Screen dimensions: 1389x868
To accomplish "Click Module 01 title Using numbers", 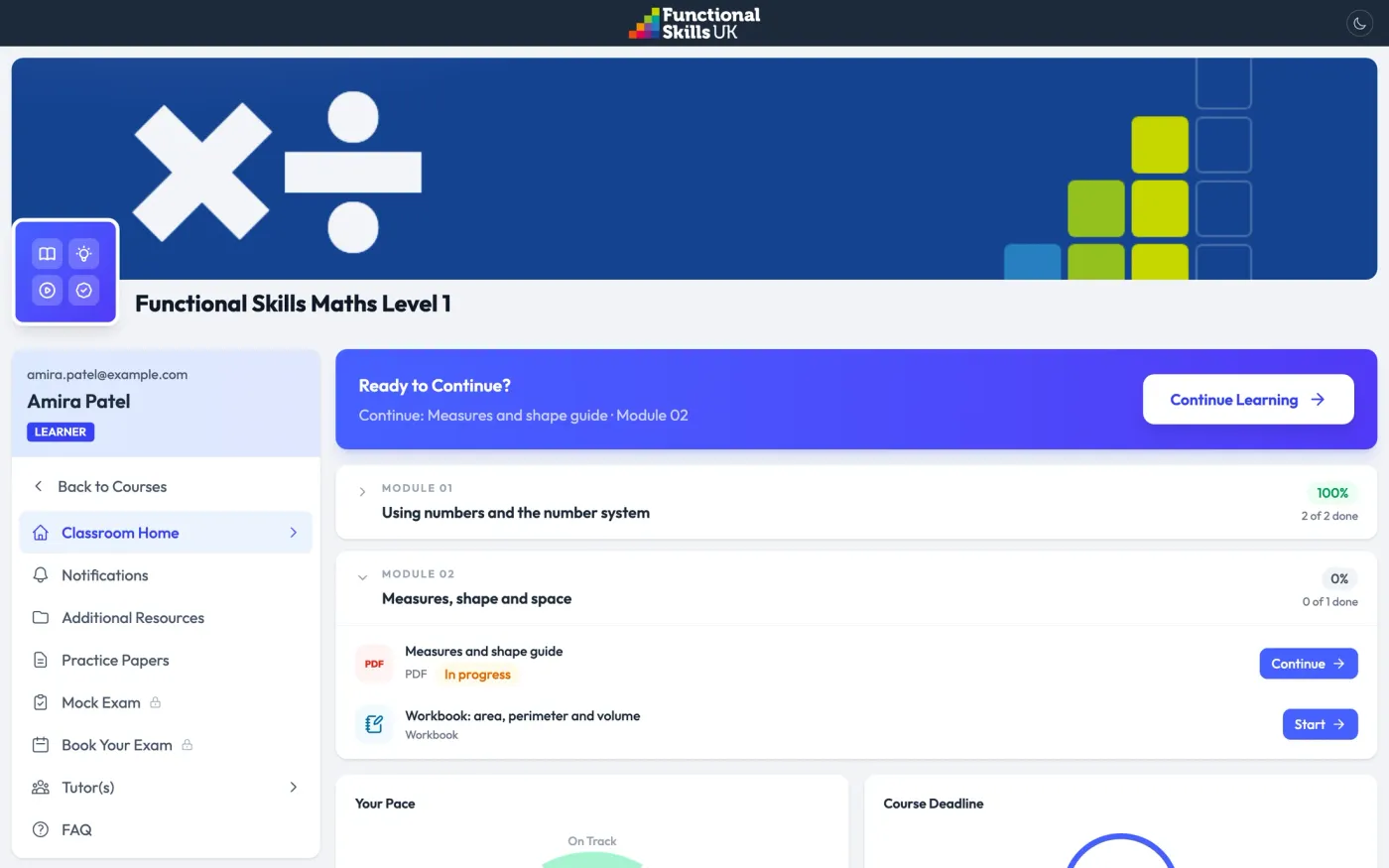I will click(516, 513).
